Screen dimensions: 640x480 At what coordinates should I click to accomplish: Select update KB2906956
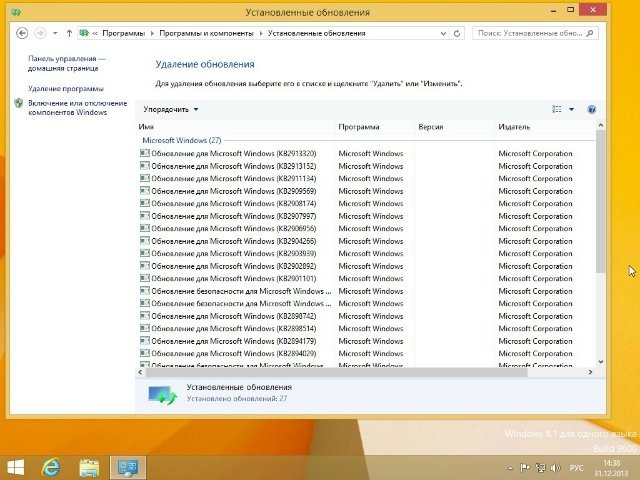[234, 229]
